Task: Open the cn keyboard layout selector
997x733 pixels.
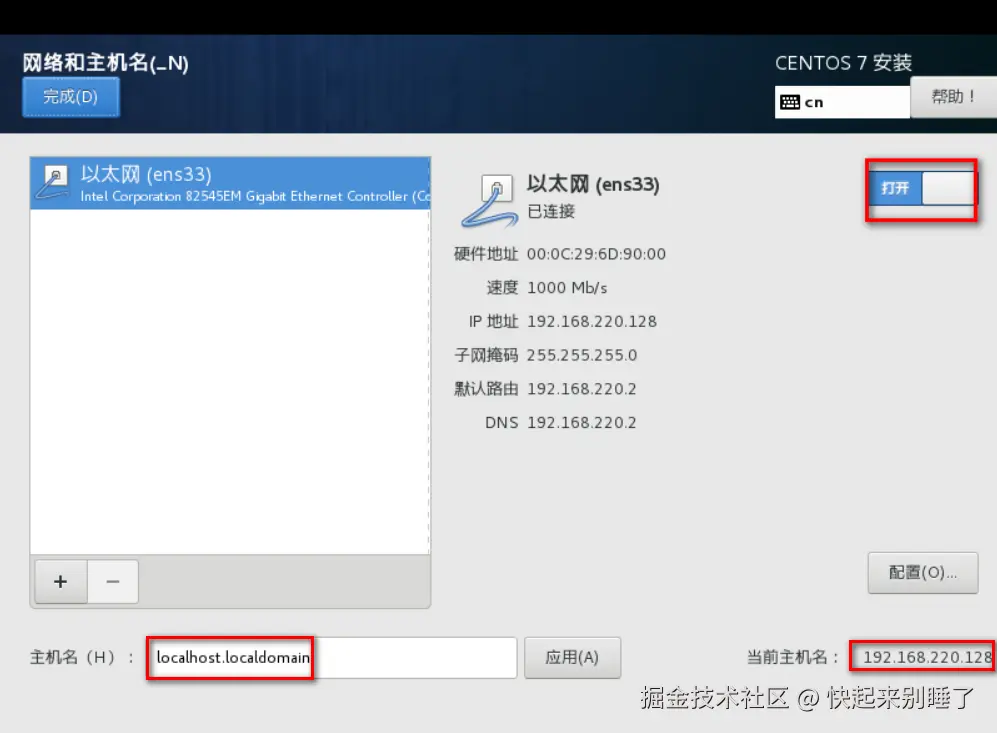Action: pos(842,102)
